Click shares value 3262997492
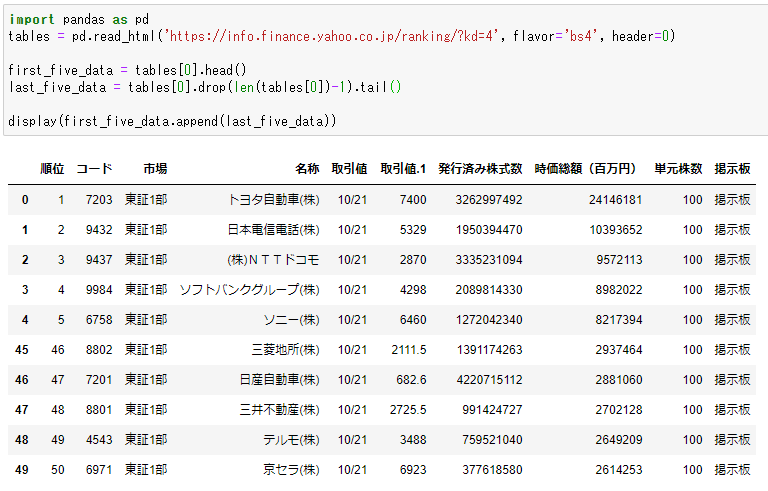768x491 pixels. pos(489,200)
